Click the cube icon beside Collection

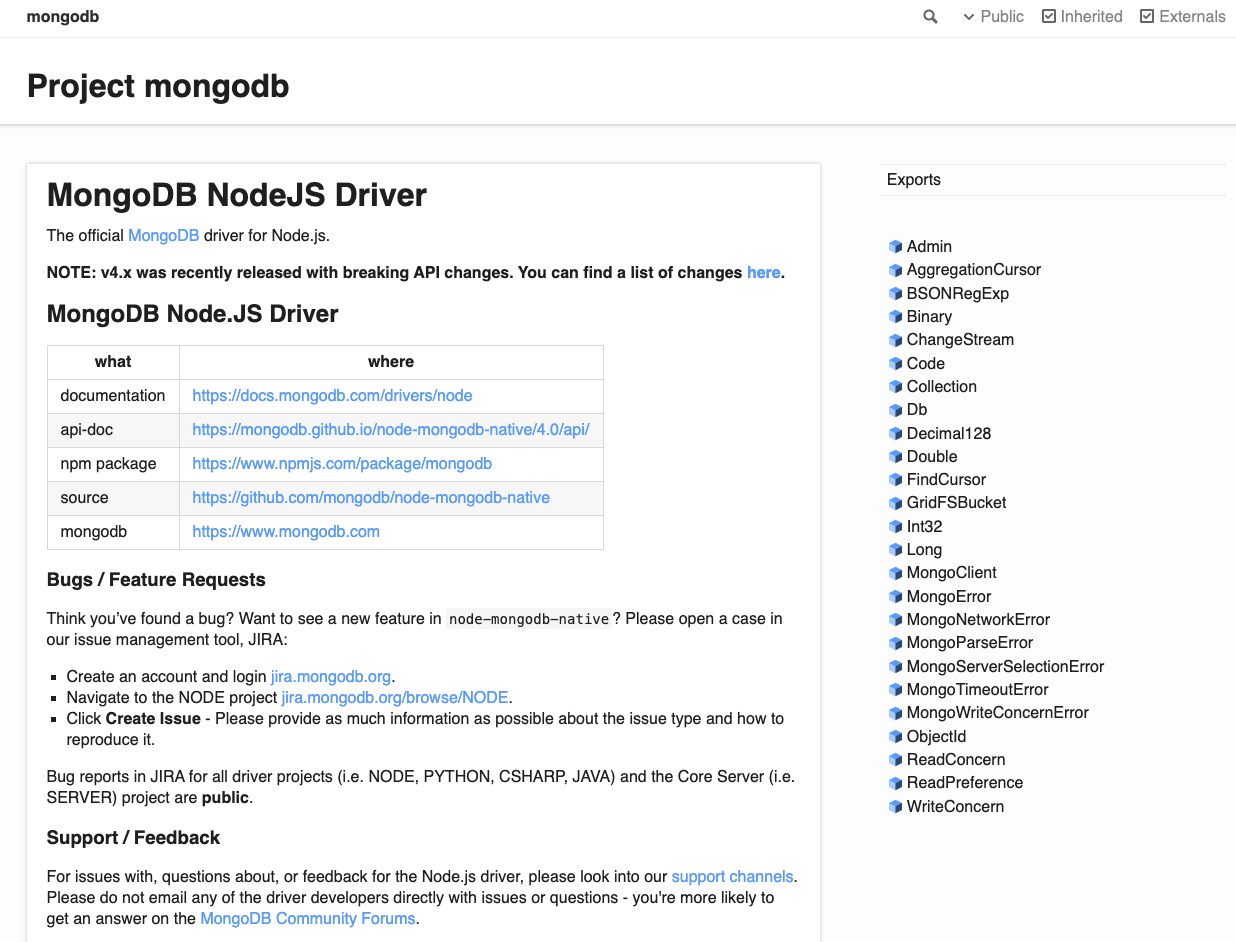[x=896, y=387]
